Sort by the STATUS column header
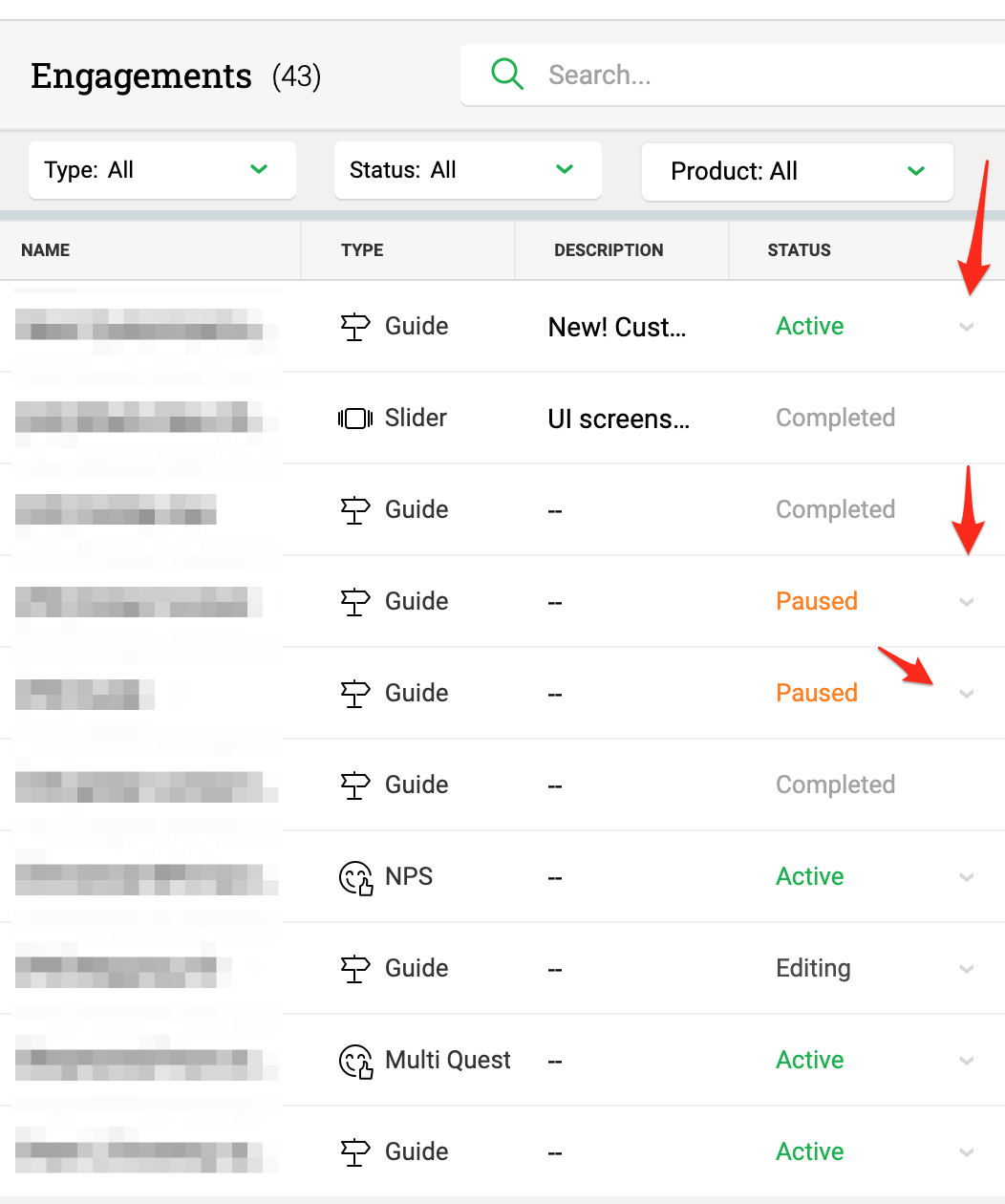This screenshot has width=1005, height=1204. point(799,250)
